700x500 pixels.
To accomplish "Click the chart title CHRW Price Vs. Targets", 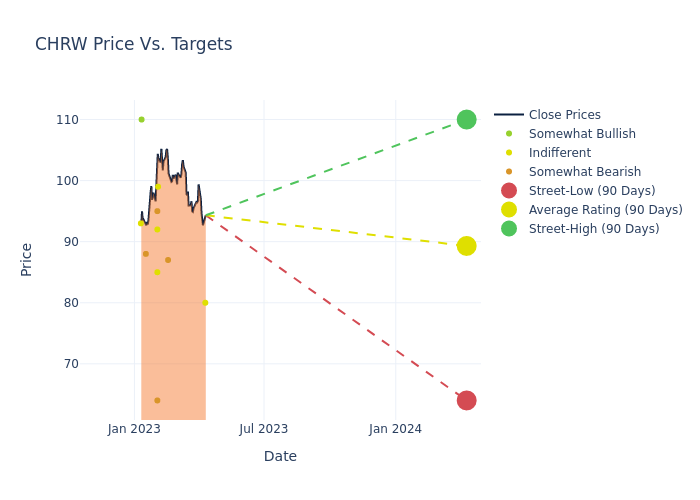I will (x=133, y=45).
